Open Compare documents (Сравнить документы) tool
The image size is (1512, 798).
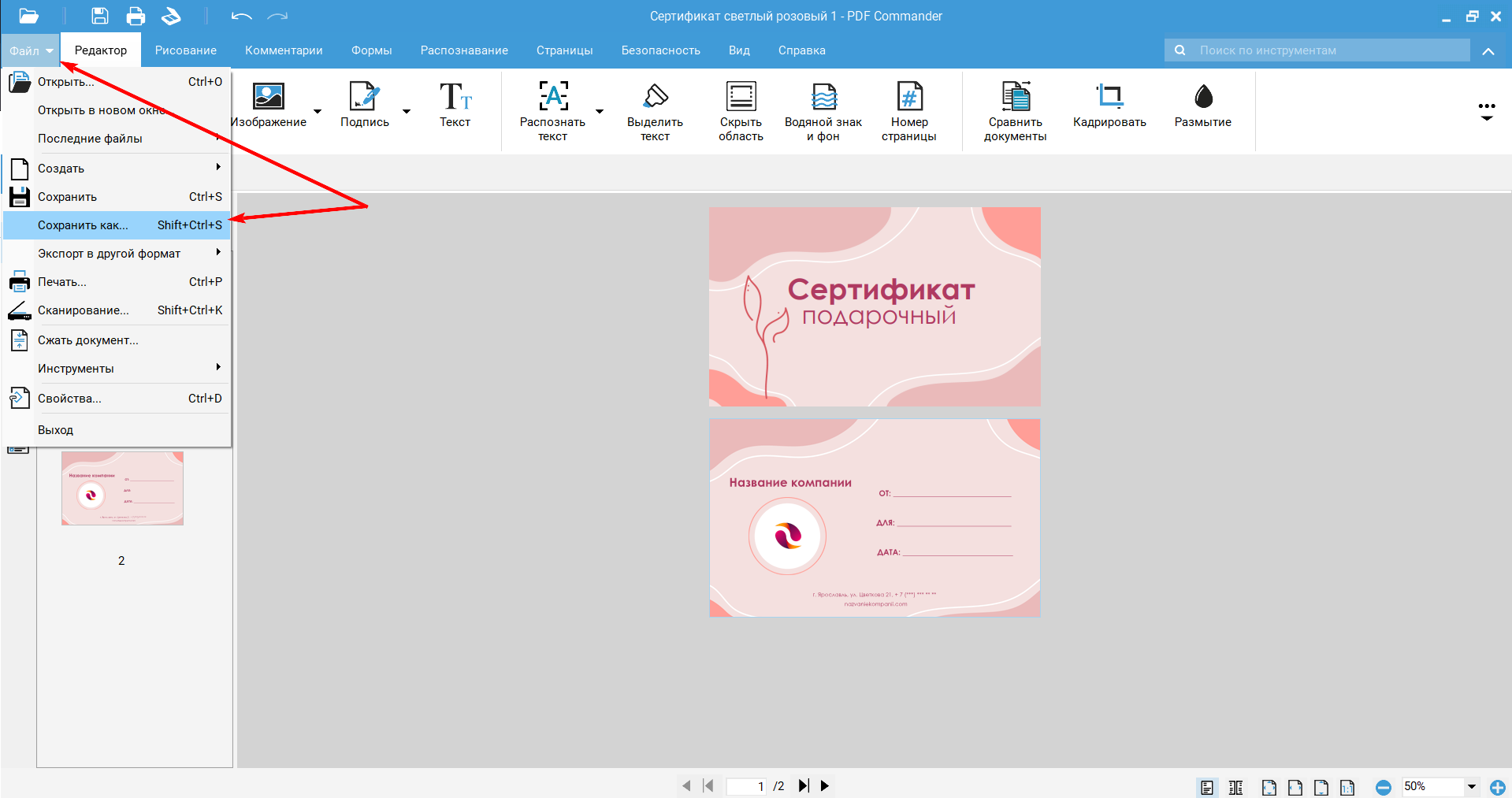(1015, 97)
